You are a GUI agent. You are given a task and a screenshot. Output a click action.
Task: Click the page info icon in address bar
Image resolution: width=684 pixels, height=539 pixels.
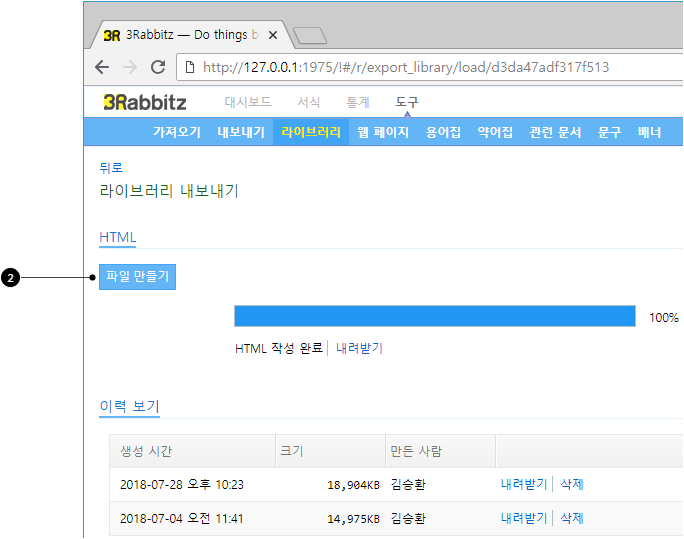(x=190, y=67)
